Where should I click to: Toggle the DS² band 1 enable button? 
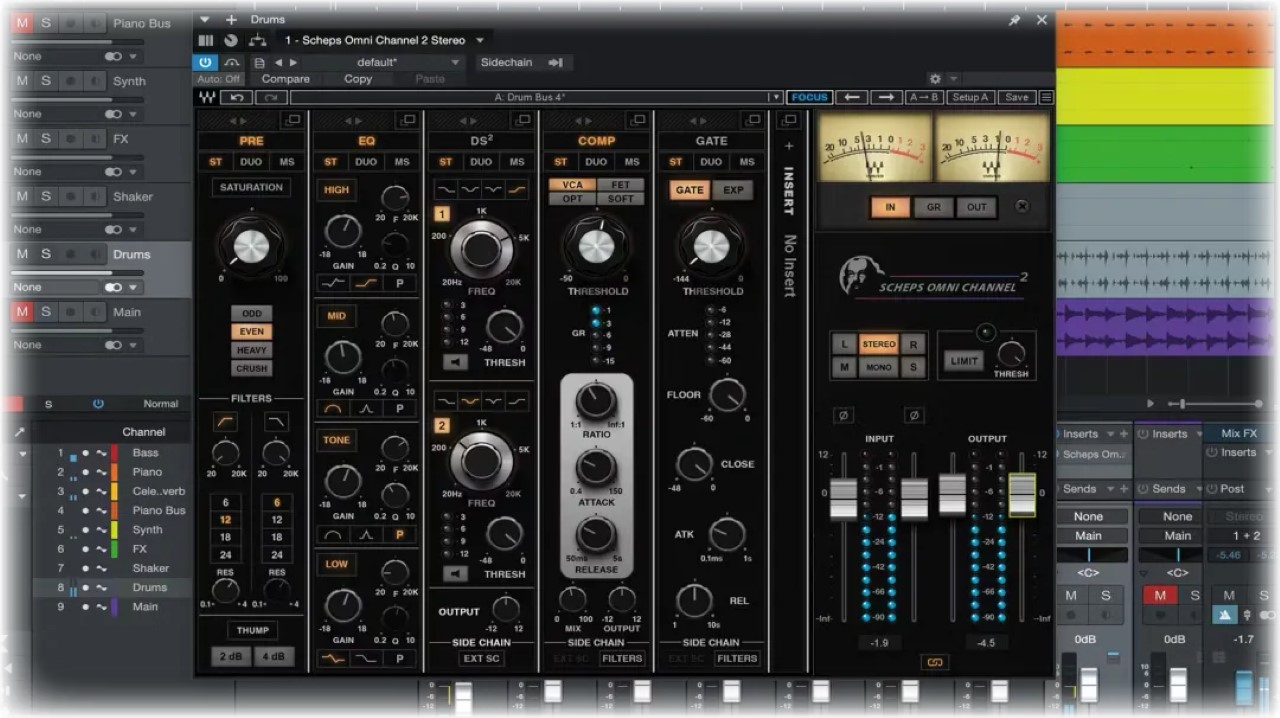point(442,214)
